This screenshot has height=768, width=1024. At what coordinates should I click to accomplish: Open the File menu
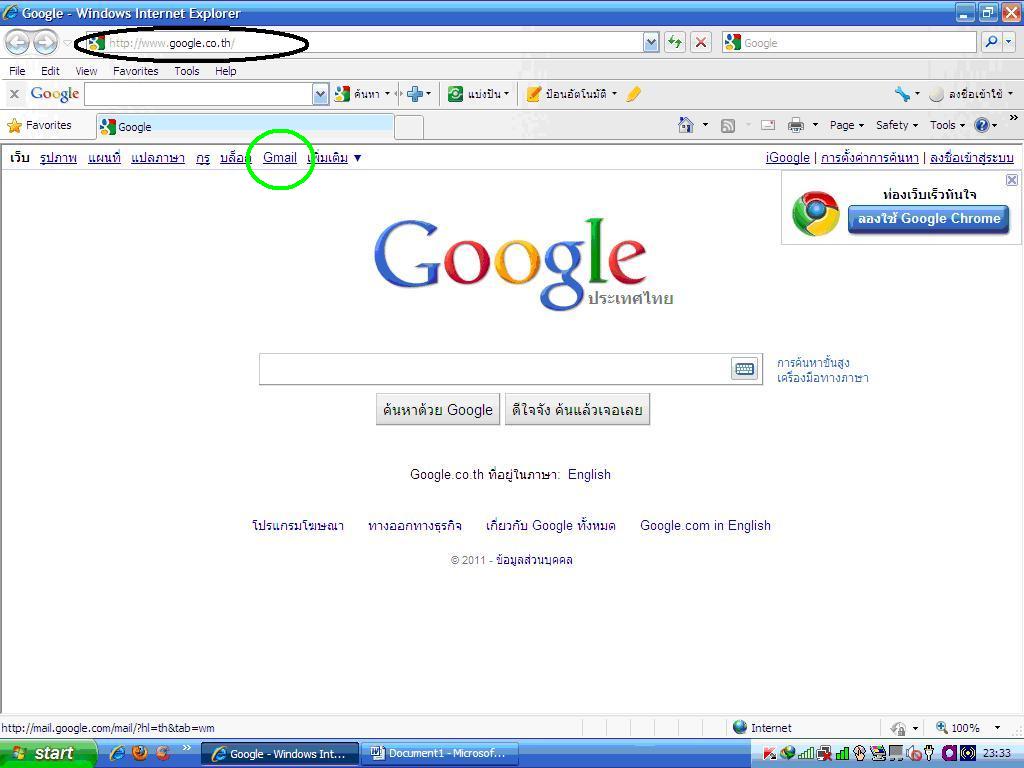[x=17, y=71]
